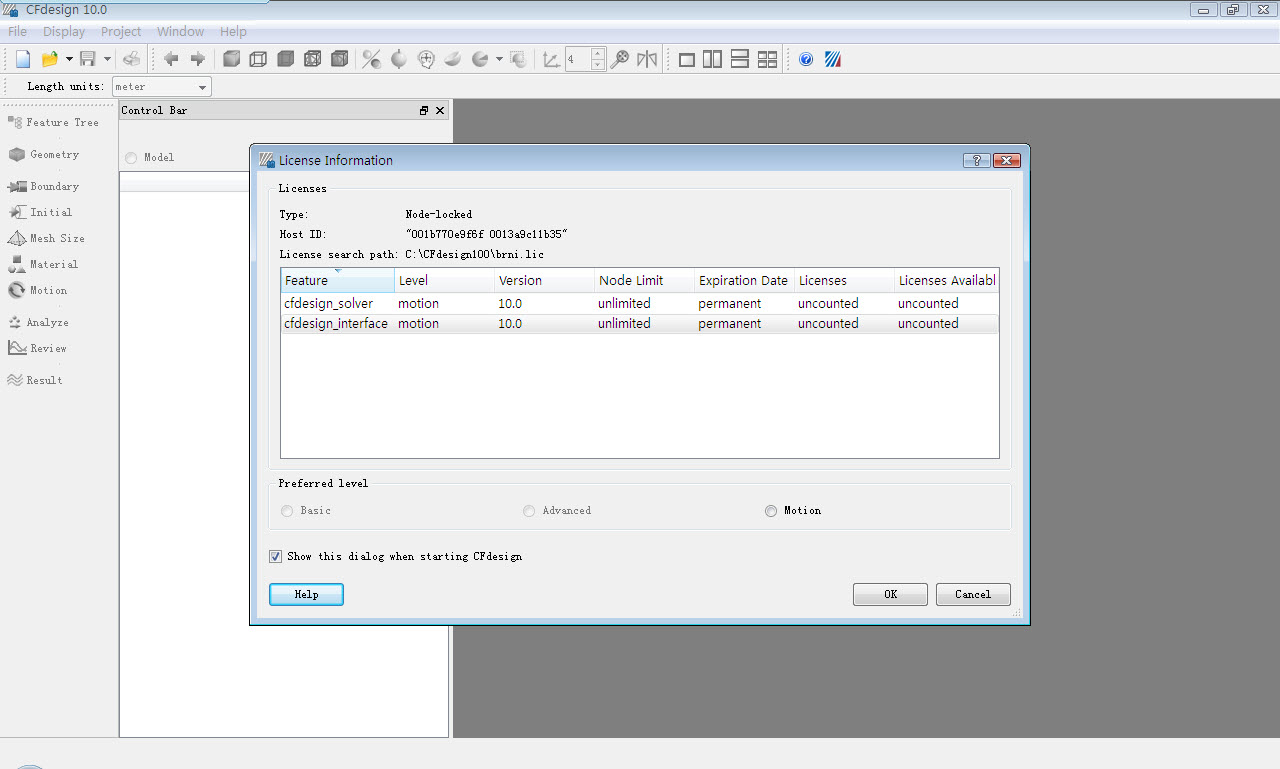Image resolution: width=1280 pixels, height=769 pixels.
Task: Sort by the Expiration Date column header
Action: [743, 280]
